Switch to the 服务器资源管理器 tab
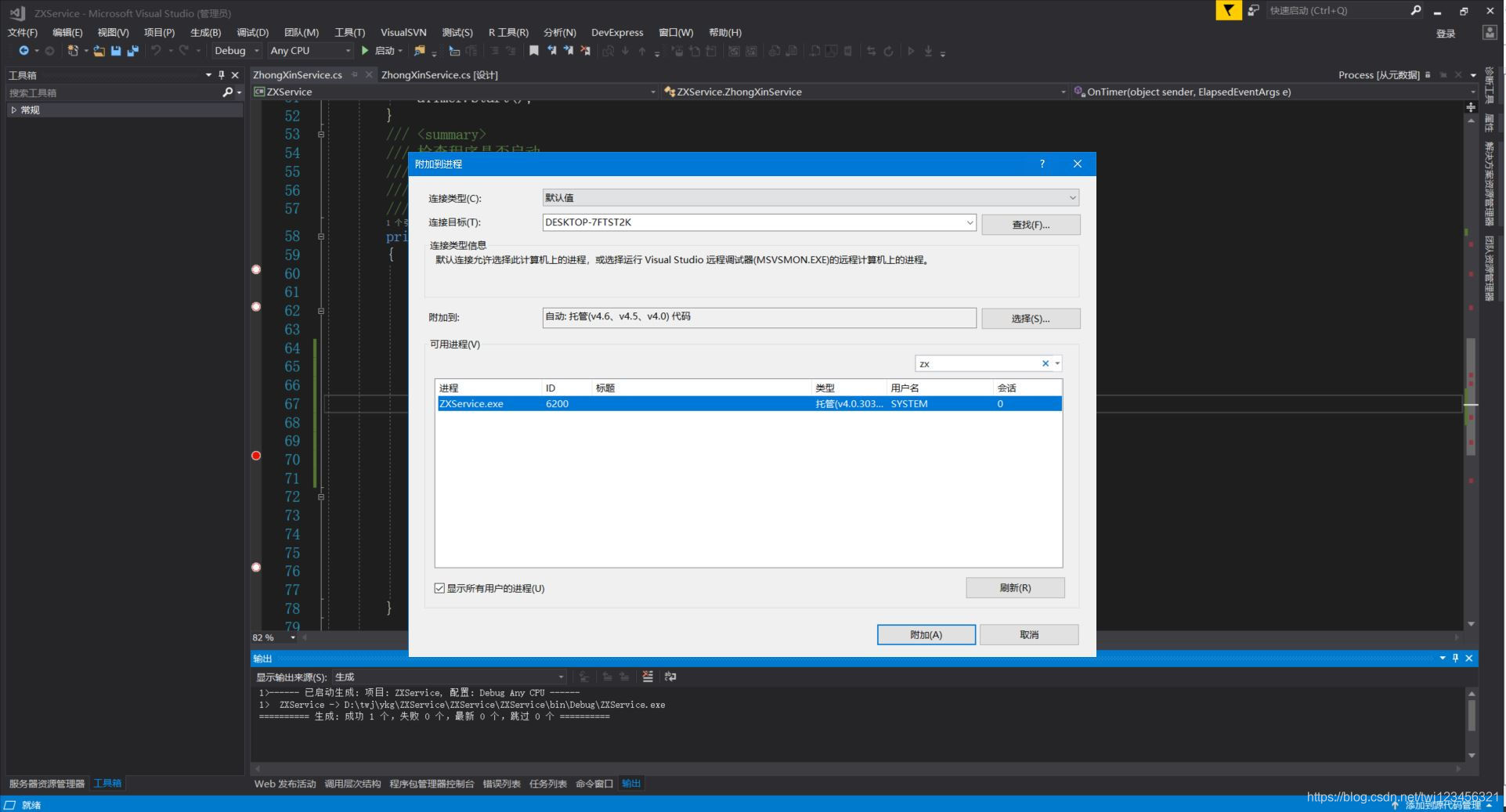Image resolution: width=1506 pixels, height=812 pixels. pyautogui.click(x=47, y=784)
